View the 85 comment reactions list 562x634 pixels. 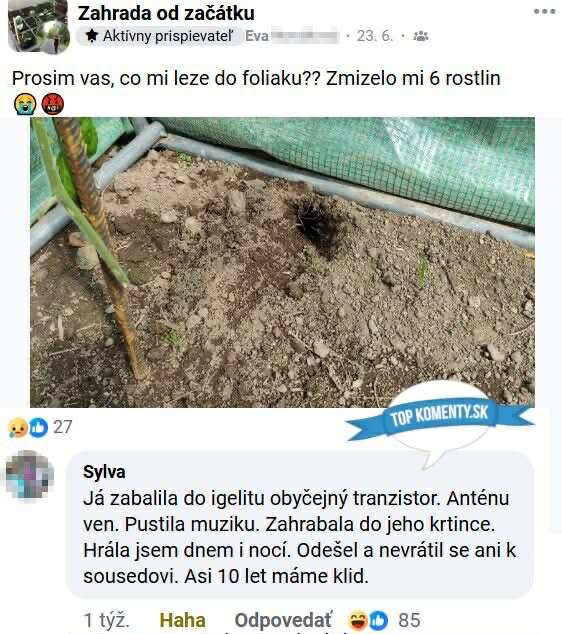pos(409,620)
